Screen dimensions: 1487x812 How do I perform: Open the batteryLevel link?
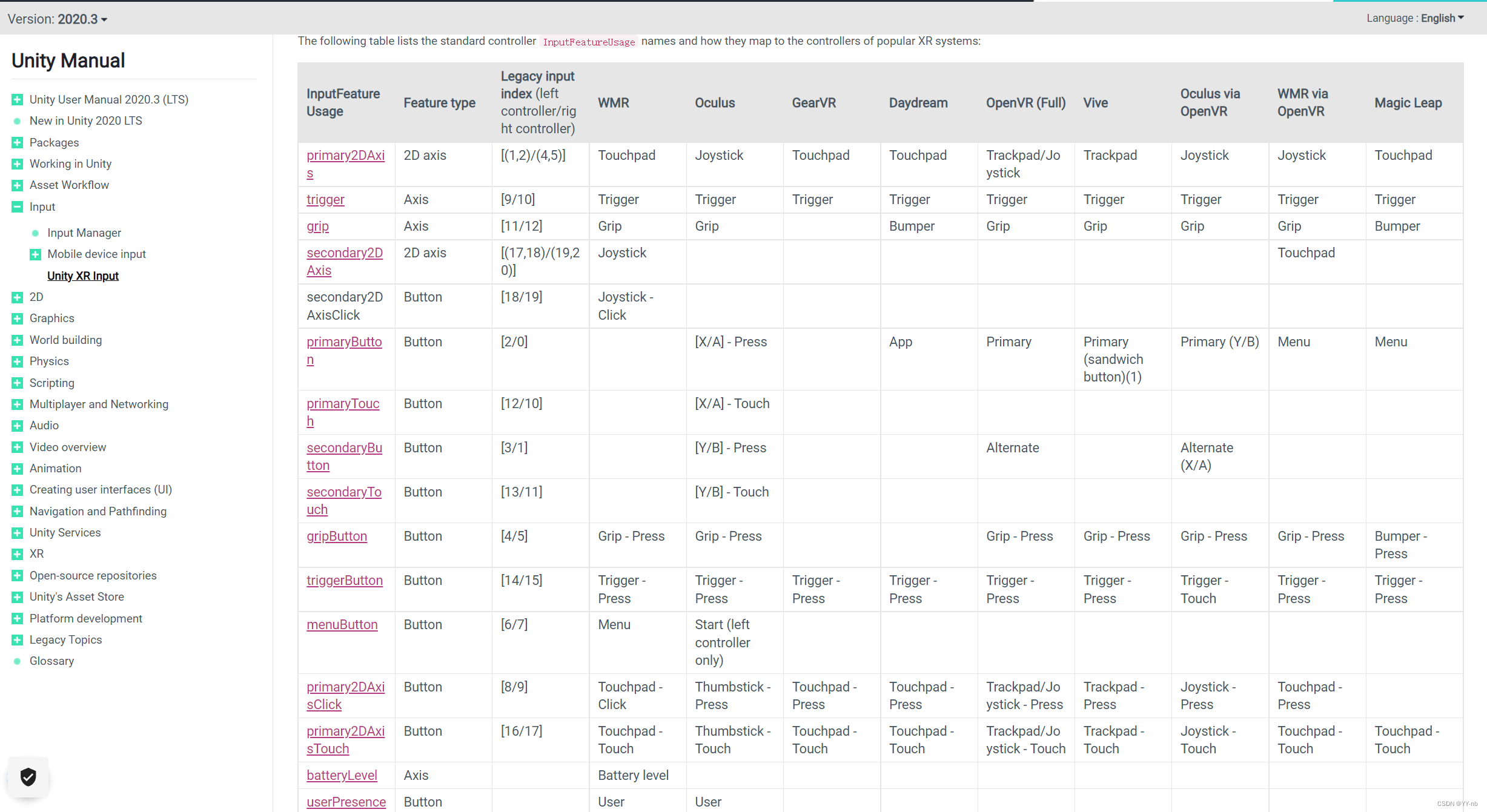click(342, 776)
